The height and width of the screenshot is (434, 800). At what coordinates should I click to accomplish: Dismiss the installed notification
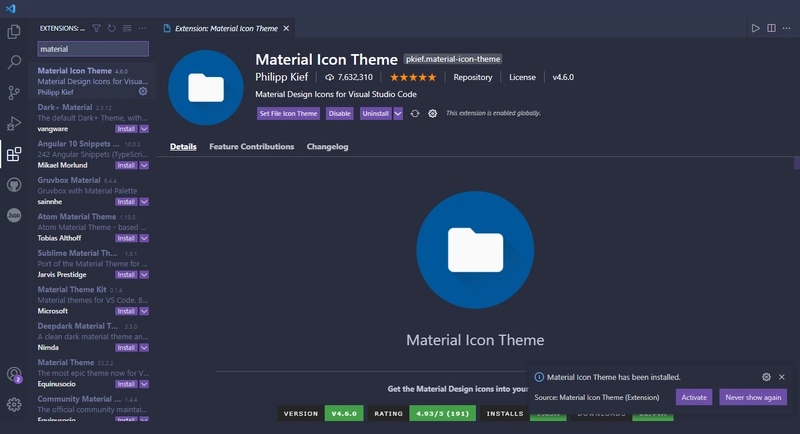tap(782, 377)
